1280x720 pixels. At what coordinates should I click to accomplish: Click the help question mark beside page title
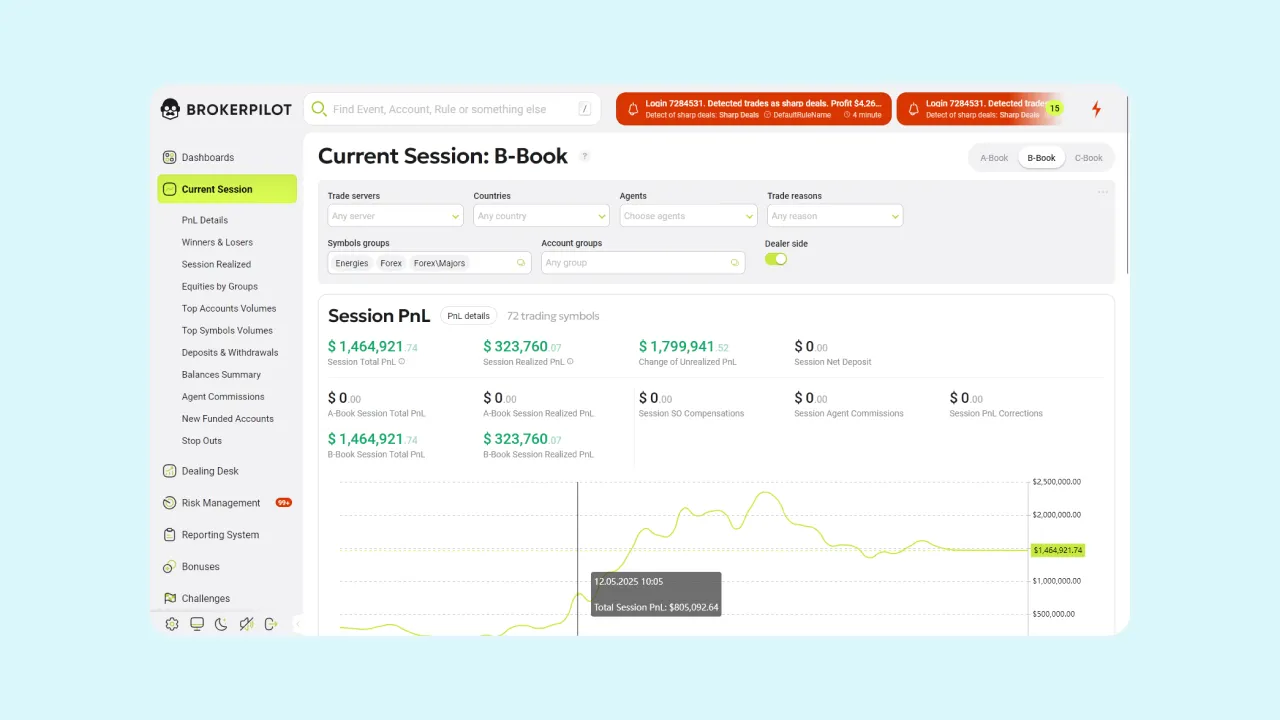[585, 156]
